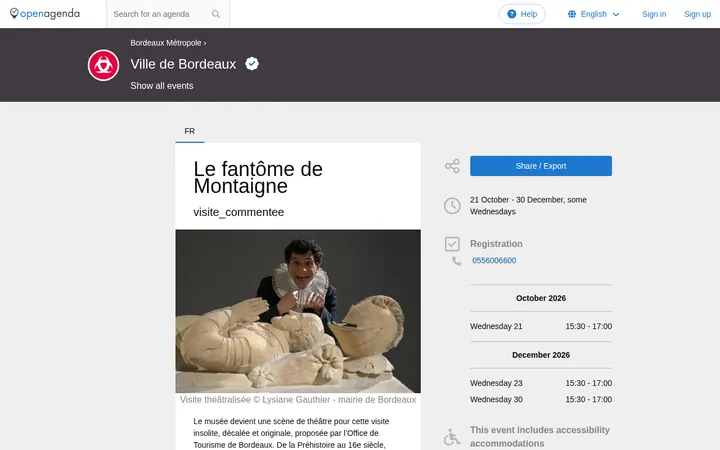Click the question mark Help icon
Image resolution: width=720 pixels, height=450 pixels.
[512, 14]
